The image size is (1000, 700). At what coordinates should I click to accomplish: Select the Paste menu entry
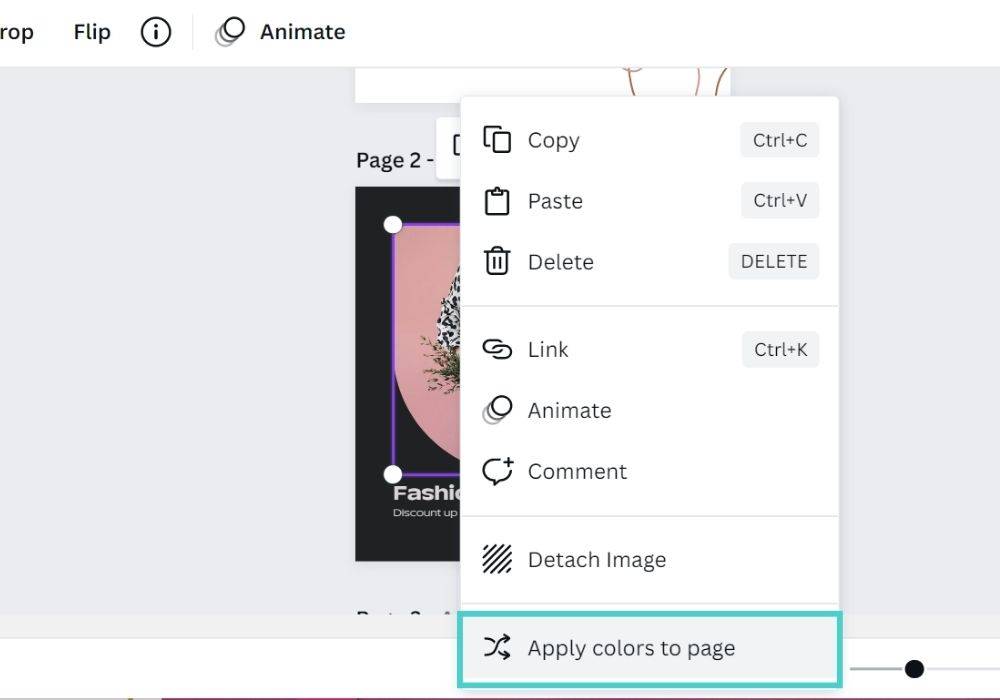point(649,201)
